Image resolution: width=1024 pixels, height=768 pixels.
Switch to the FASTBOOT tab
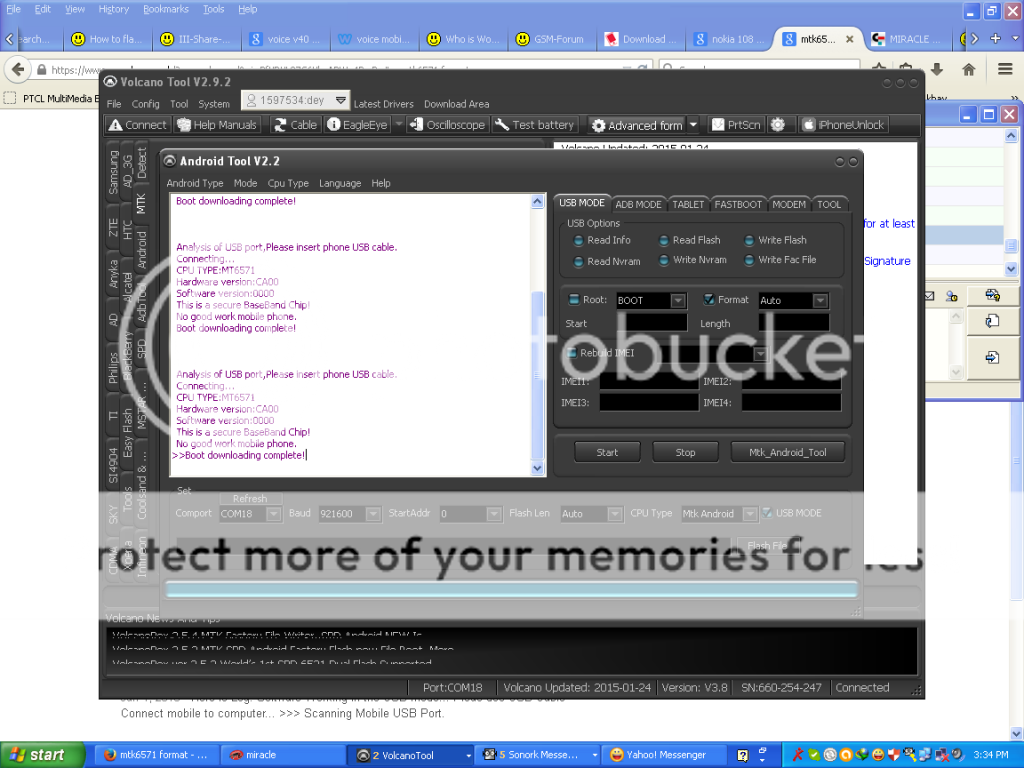[x=738, y=204]
